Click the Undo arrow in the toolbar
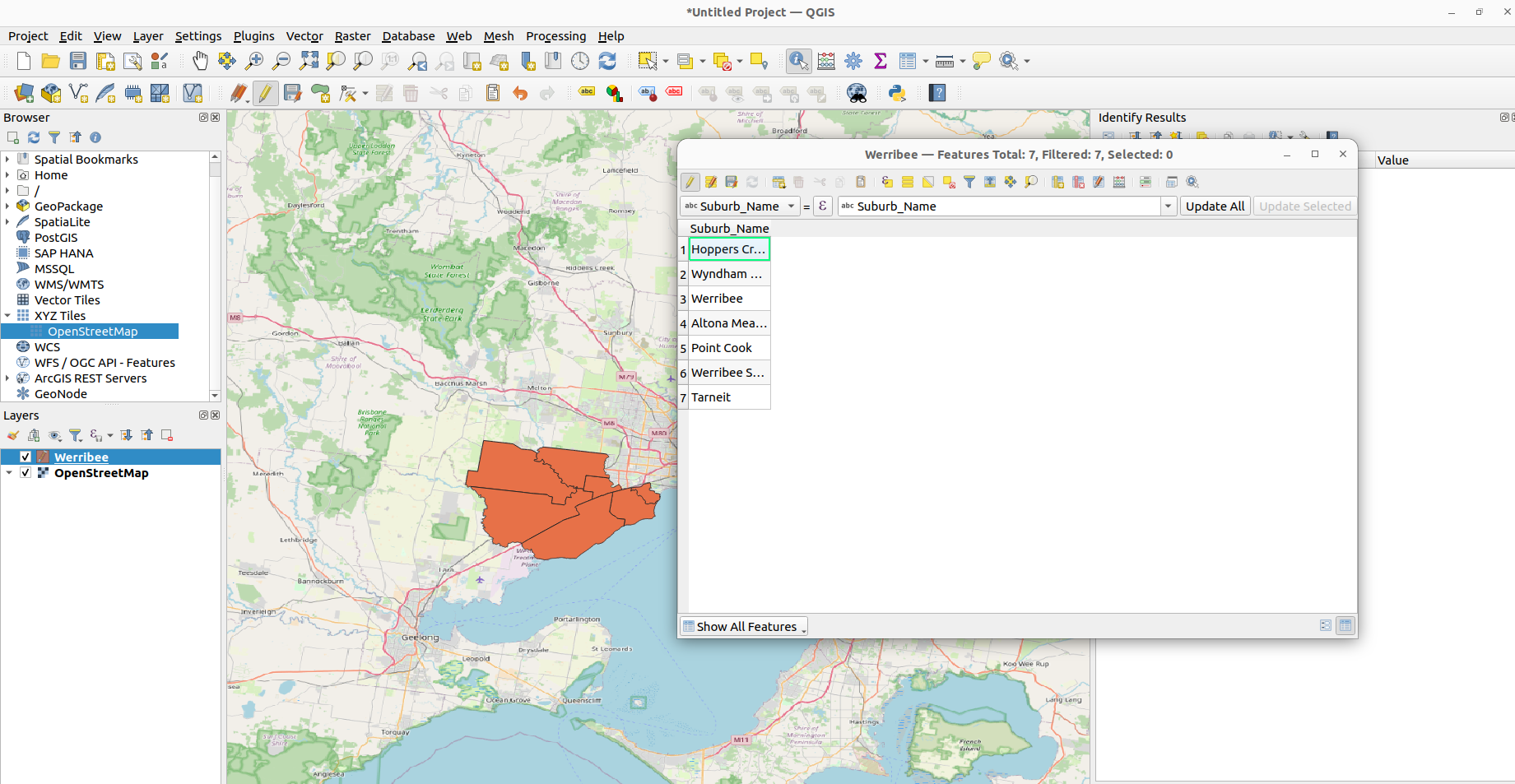 519,93
